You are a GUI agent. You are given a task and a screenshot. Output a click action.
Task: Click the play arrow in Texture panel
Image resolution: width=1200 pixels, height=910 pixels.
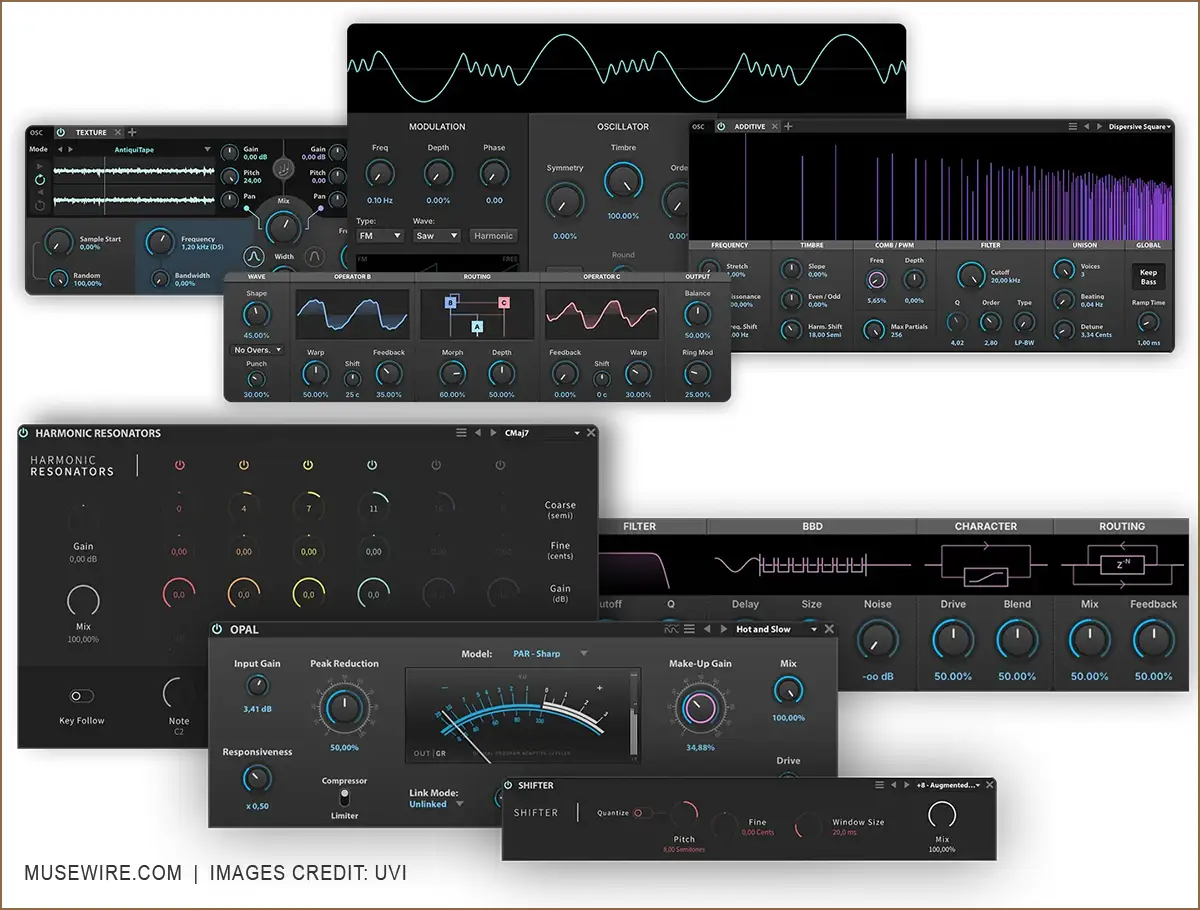click(40, 166)
